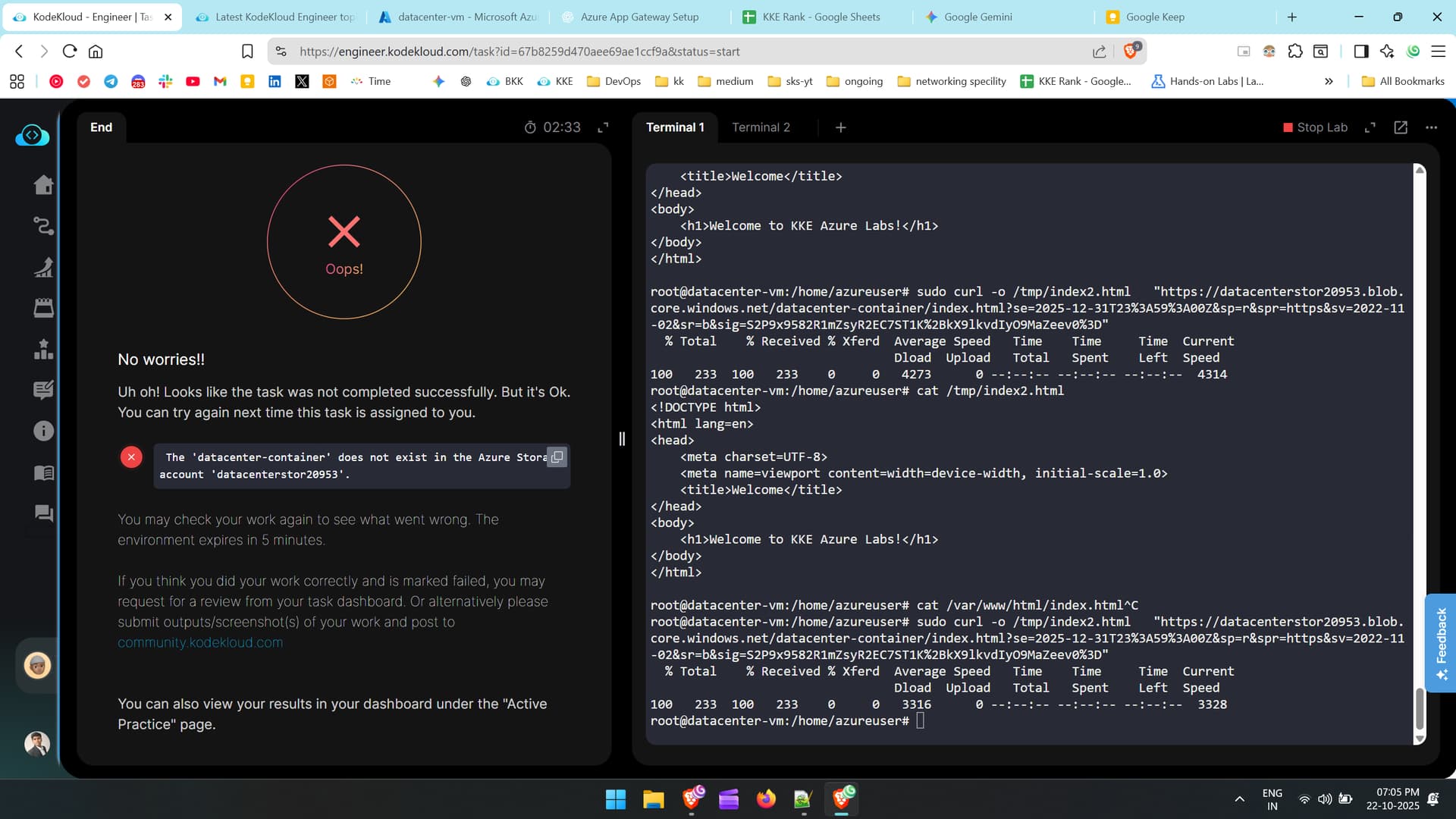
Task: Toggle the browser sidebar panel button
Action: click(x=1360, y=51)
